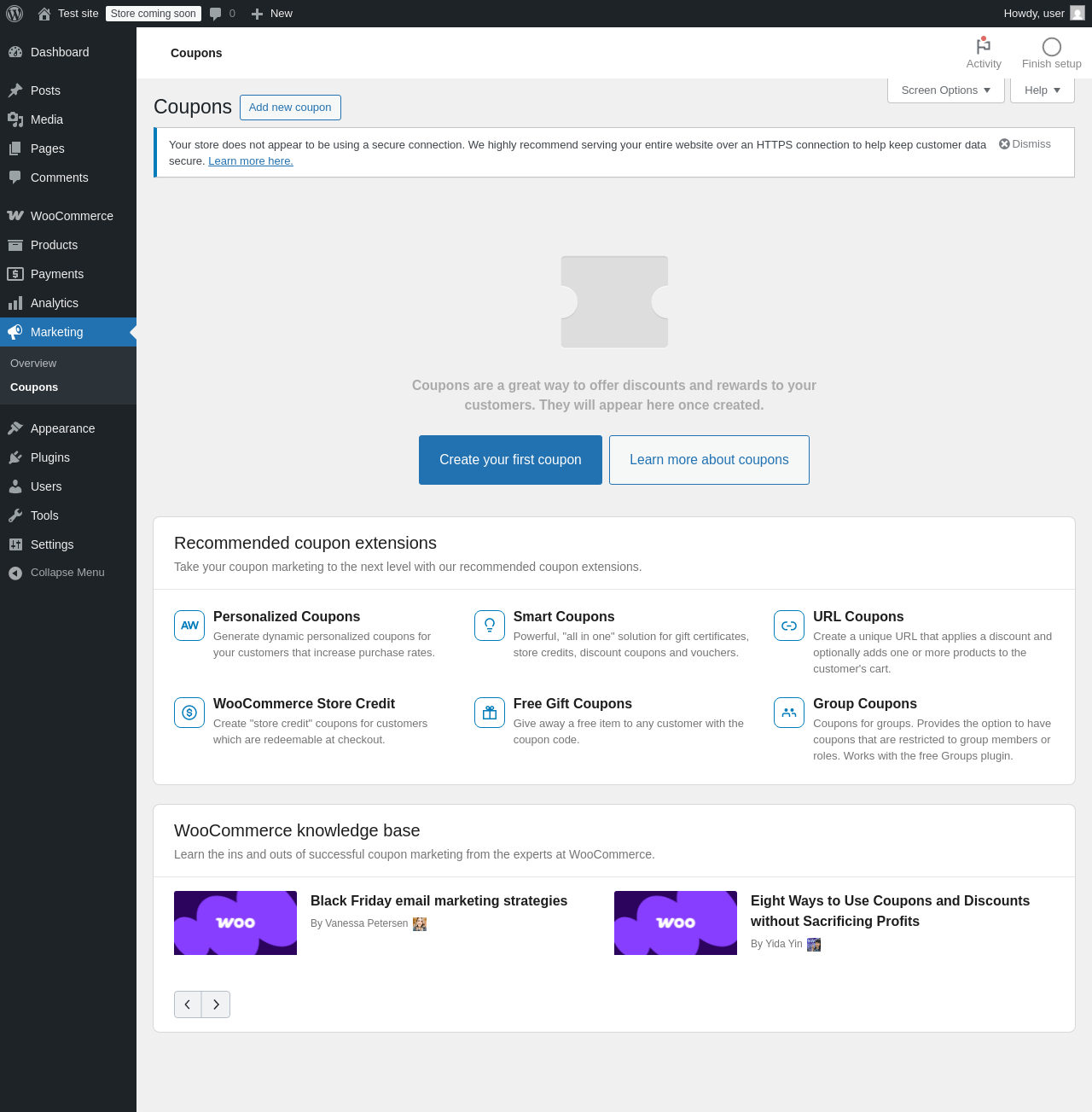Click the Howdy, user account text
The width and height of the screenshot is (1092, 1112).
[x=1034, y=14]
